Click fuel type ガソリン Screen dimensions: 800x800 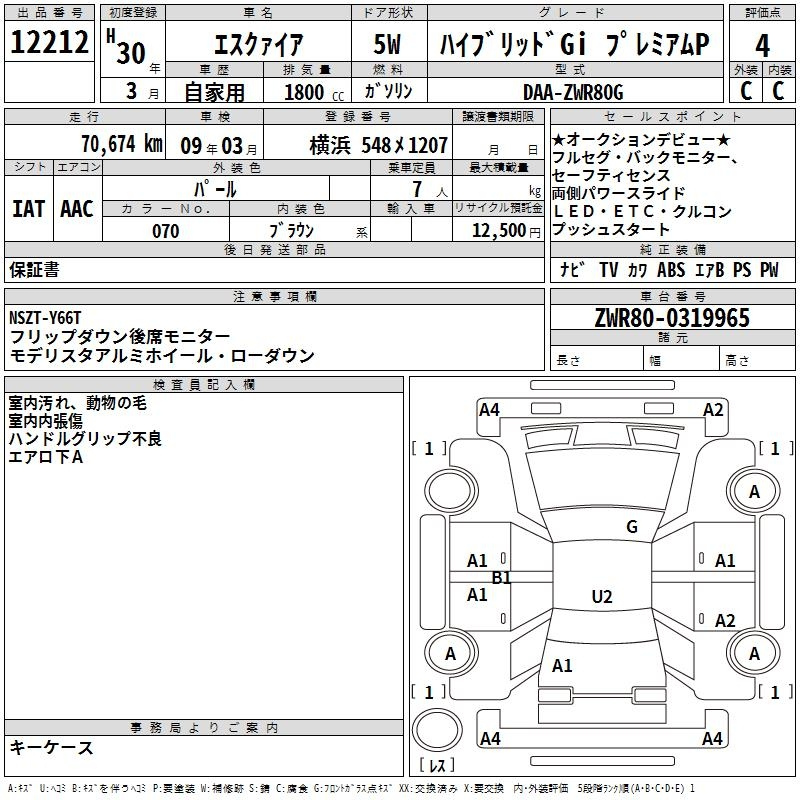tap(388, 91)
